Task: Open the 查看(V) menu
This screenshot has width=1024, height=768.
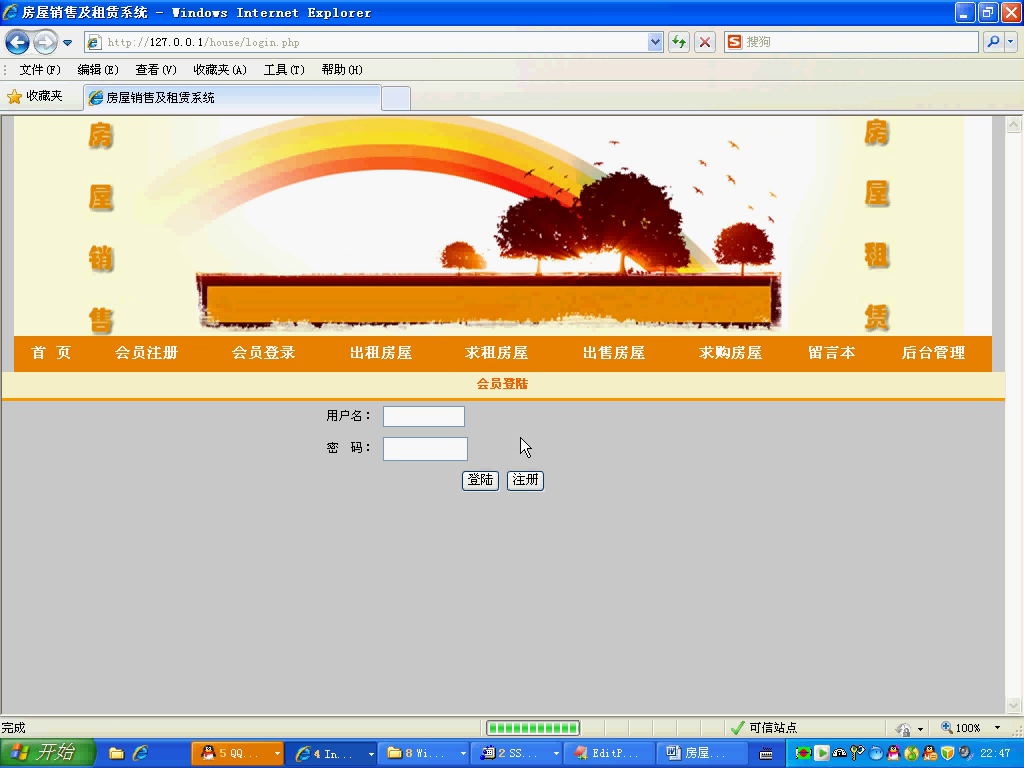Action: (156, 70)
